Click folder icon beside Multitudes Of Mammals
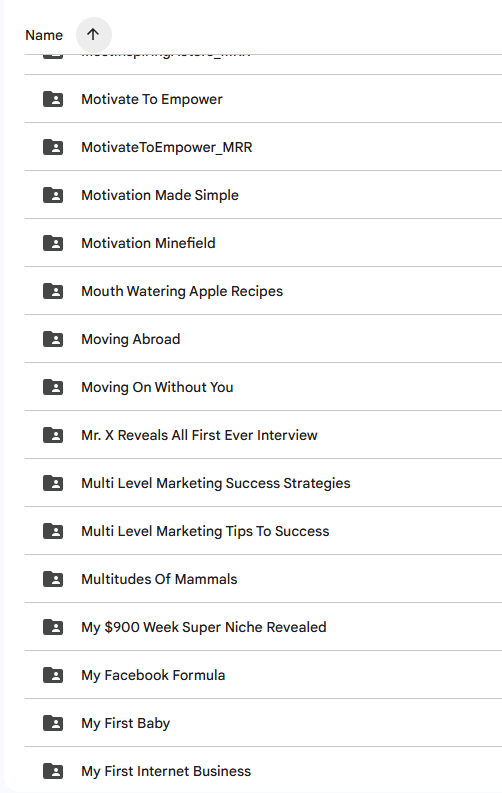502x793 pixels. point(53,579)
